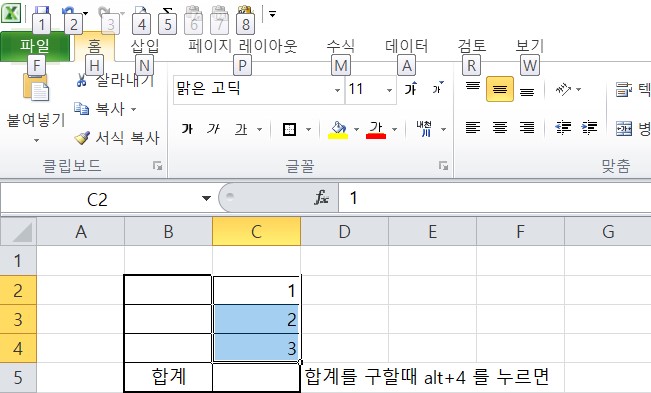Click the Decrease Font Size icon
Screen dimensions: 651x393
pos(437,88)
